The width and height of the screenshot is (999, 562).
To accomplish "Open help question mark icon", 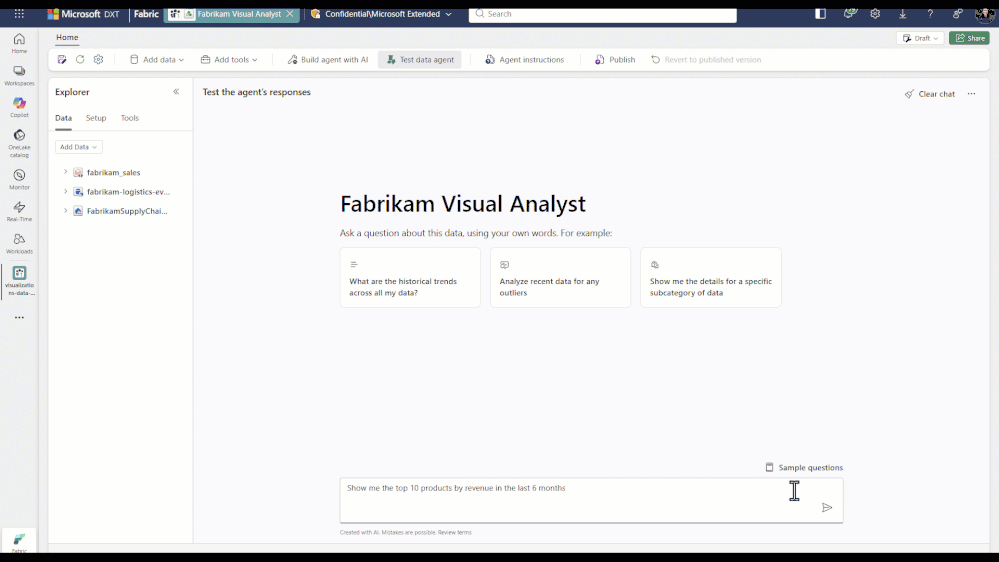I will 930,13.
